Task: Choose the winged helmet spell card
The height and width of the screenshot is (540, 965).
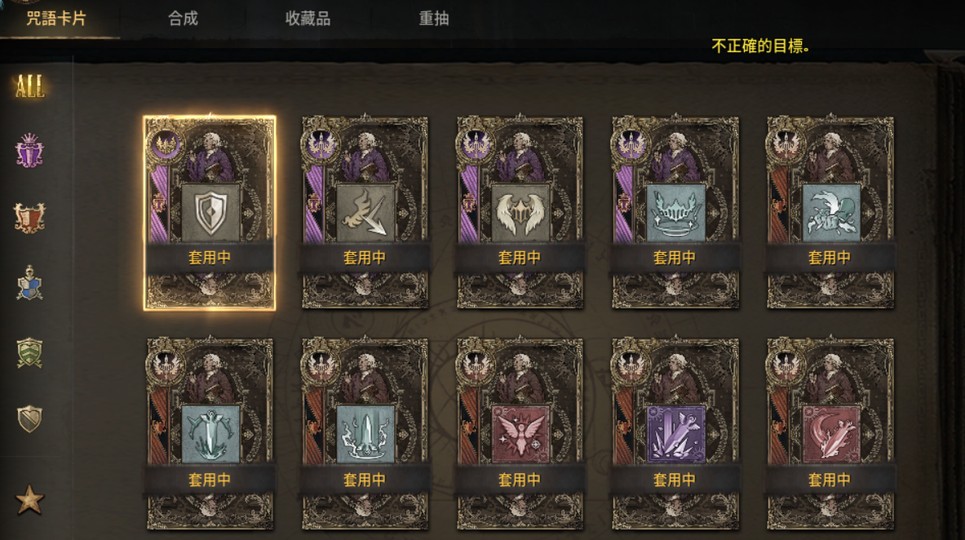Action: point(519,212)
